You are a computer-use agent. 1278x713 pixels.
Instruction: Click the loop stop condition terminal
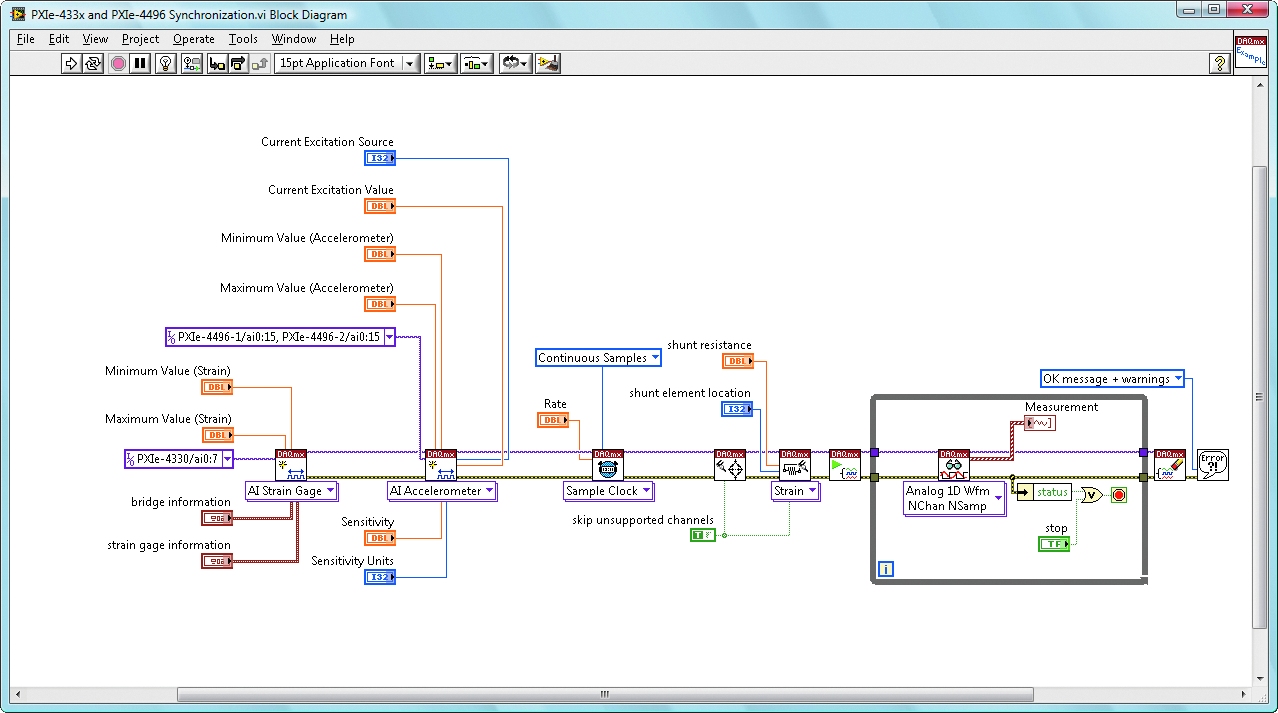pos(1118,495)
